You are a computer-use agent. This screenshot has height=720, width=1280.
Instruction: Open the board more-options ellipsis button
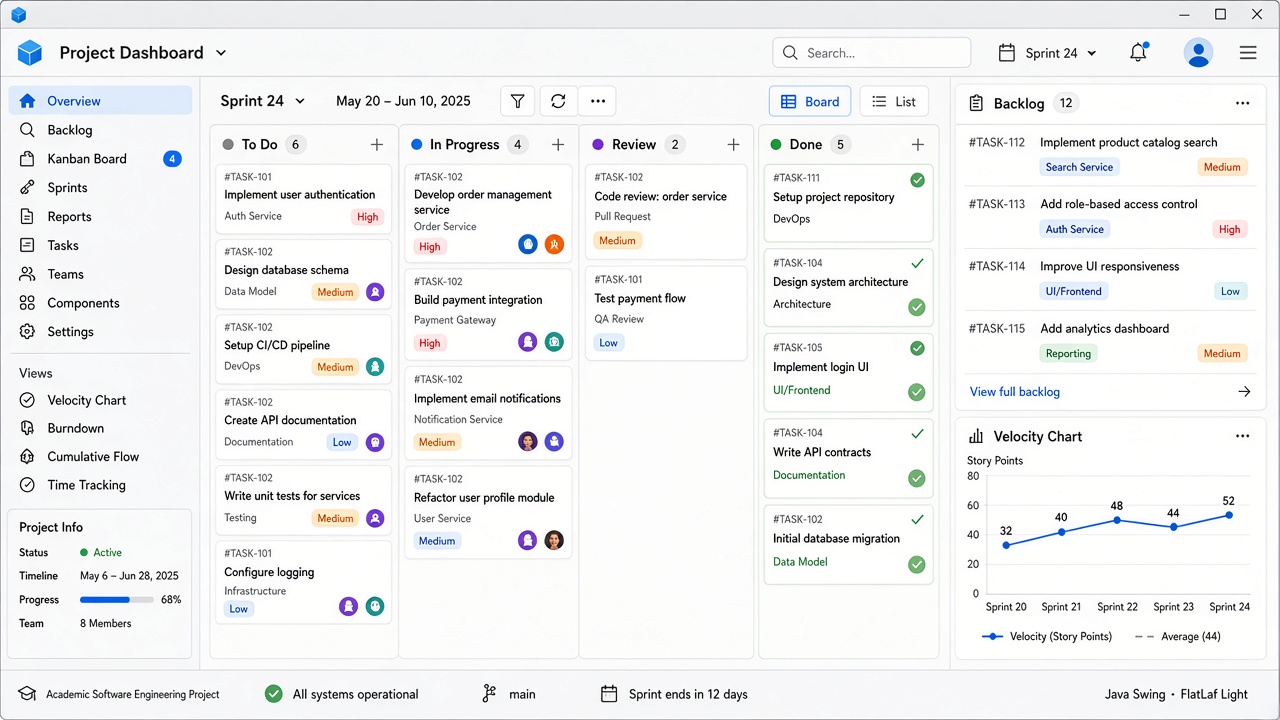(598, 101)
